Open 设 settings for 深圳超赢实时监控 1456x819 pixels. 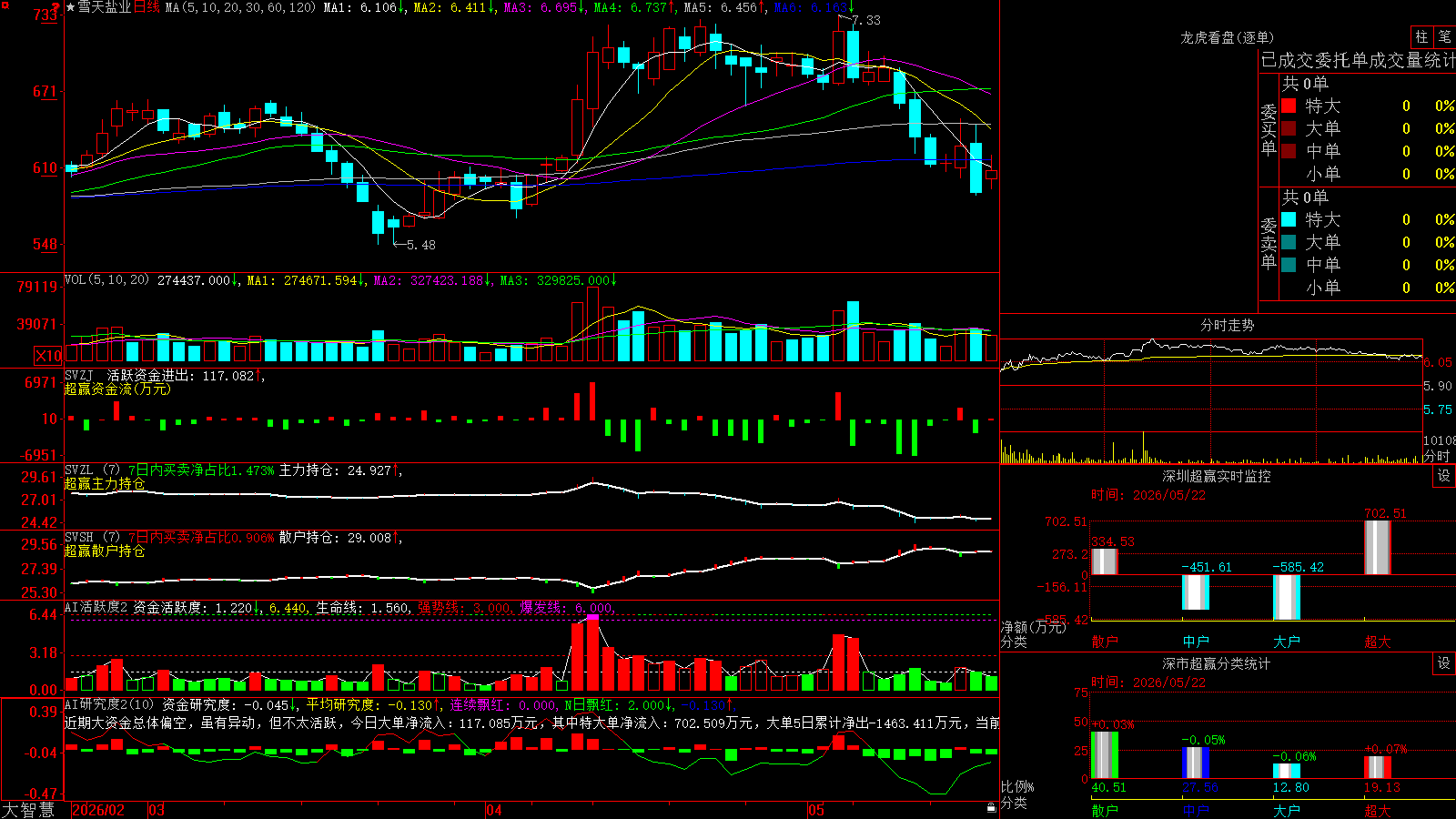1444,476
